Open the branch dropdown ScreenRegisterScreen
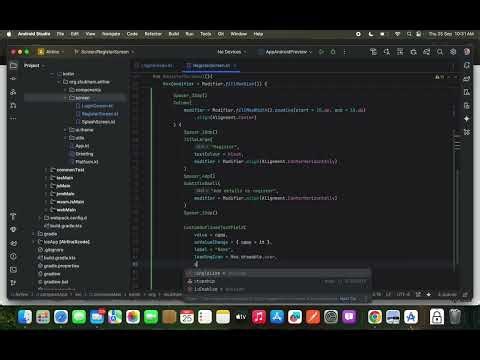480x360 pixels. point(104,52)
